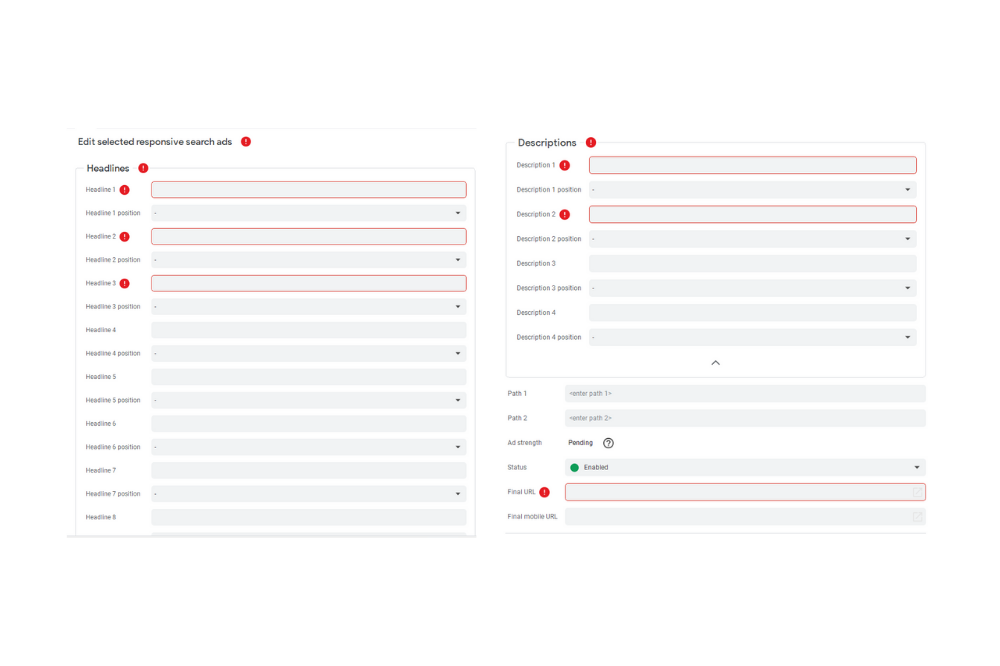Viewport: 1000px width, 666px height.
Task: Expand the Headline 5 position dropdown
Action: pos(309,400)
